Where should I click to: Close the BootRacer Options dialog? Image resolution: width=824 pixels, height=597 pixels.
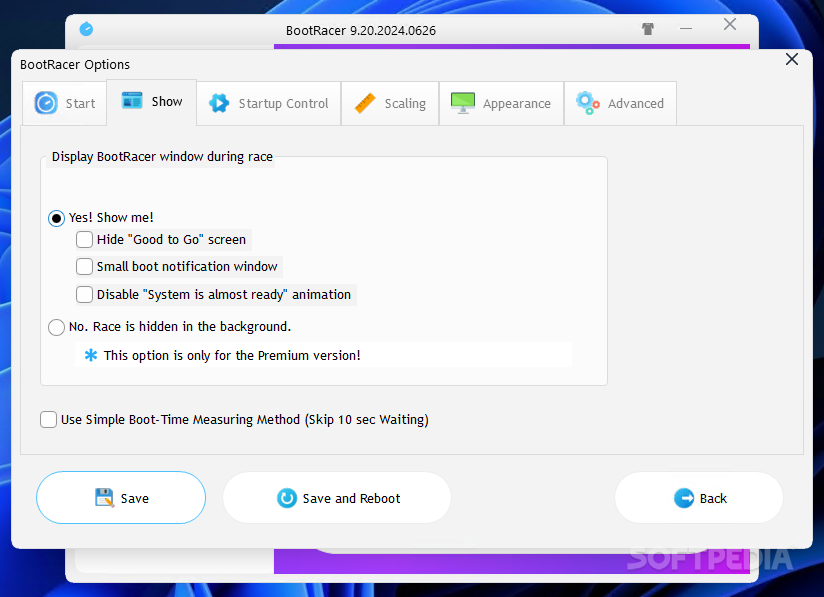(791, 59)
